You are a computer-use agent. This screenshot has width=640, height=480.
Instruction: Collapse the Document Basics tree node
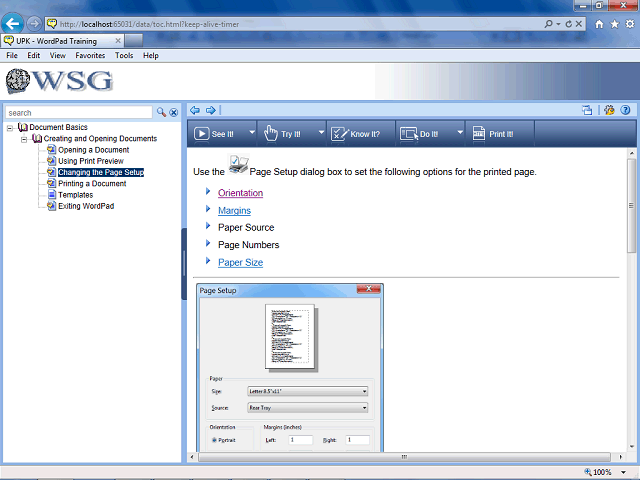point(10,128)
